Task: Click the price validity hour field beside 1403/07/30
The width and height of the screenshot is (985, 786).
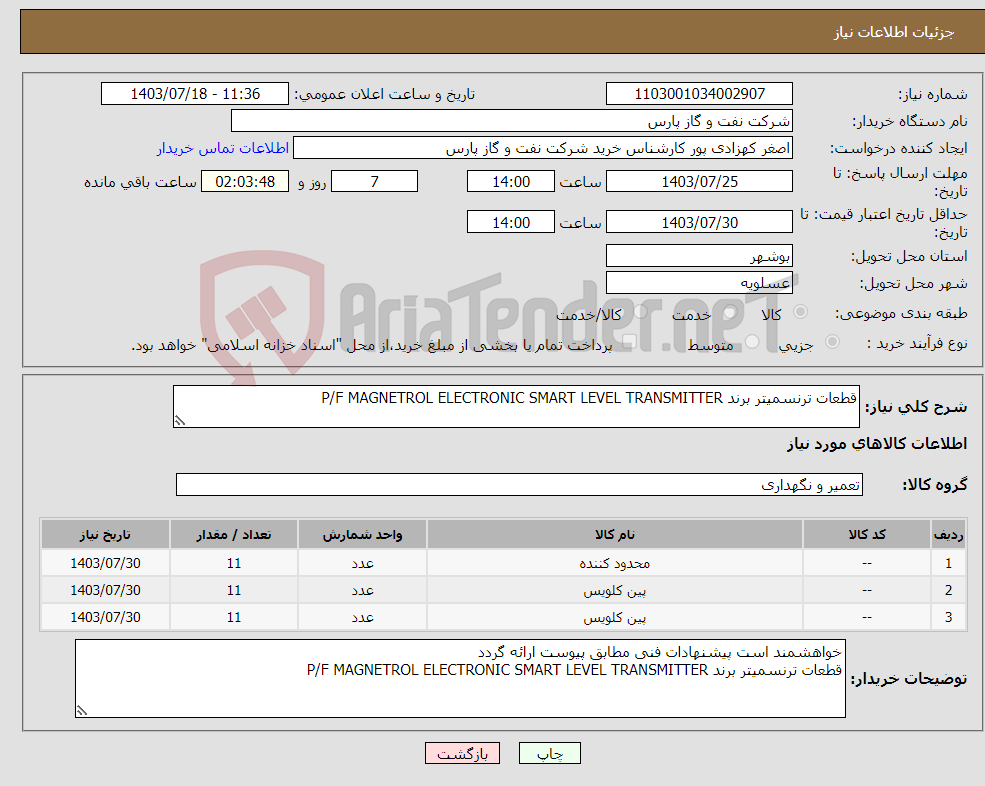Action: (x=511, y=222)
